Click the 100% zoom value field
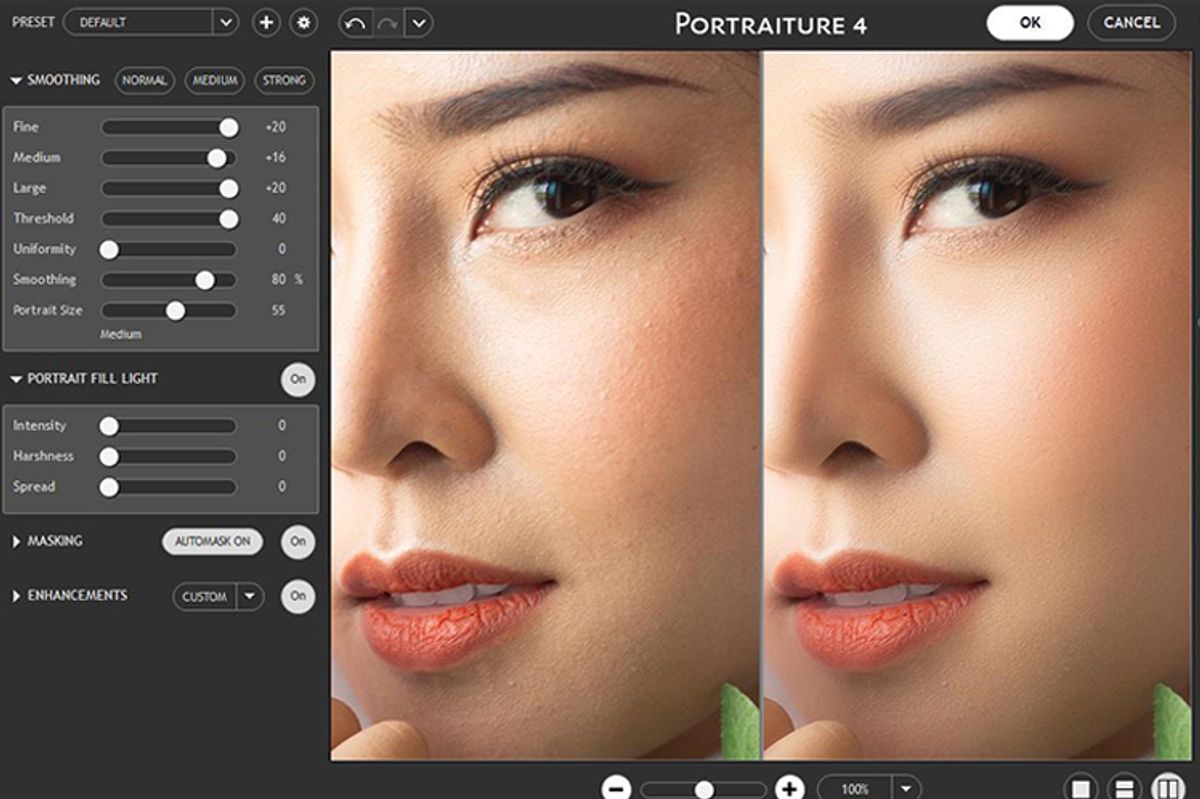The image size is (1200, 799). tap(855, 788)
